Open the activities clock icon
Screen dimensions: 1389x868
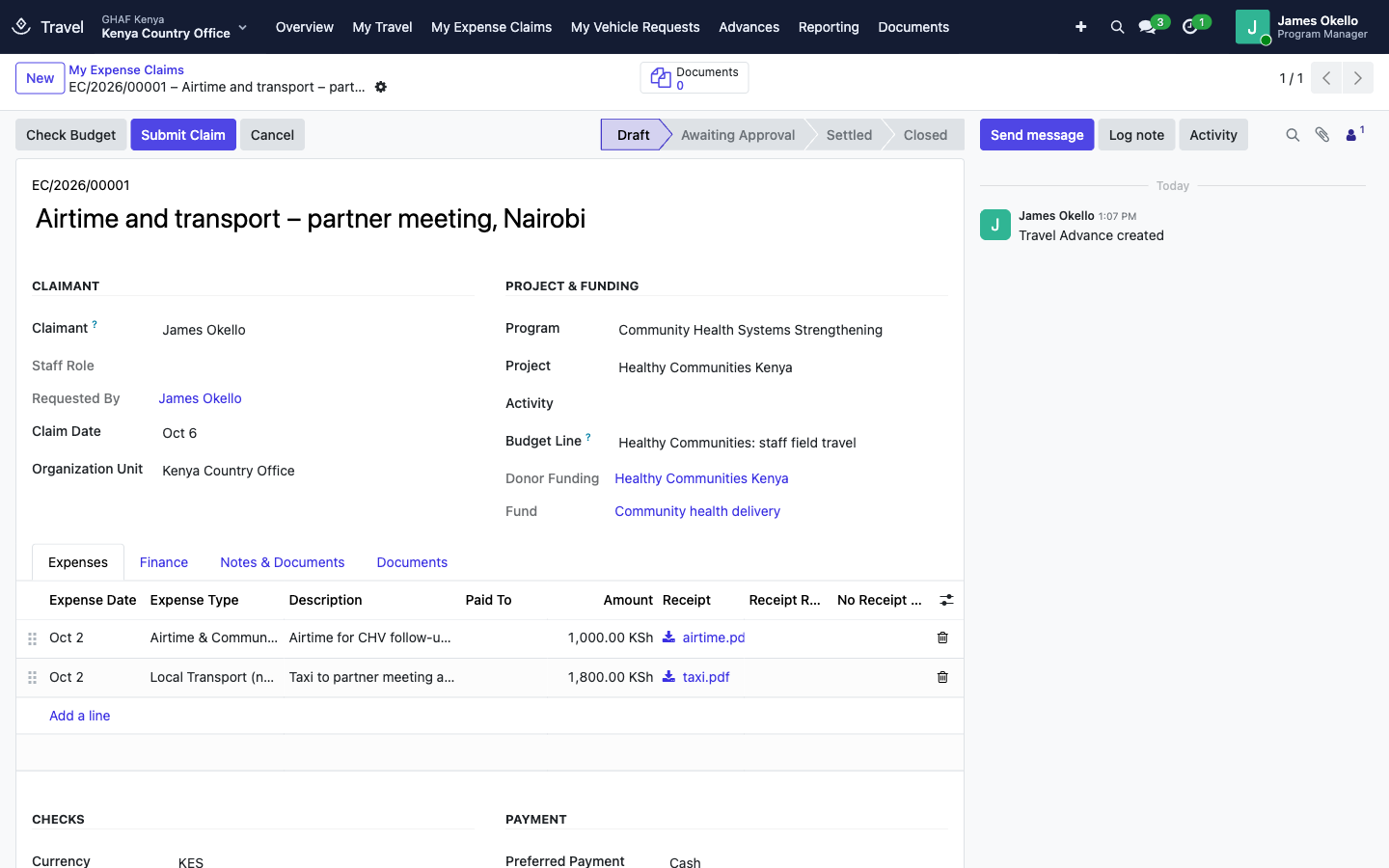pos(1190,27)
